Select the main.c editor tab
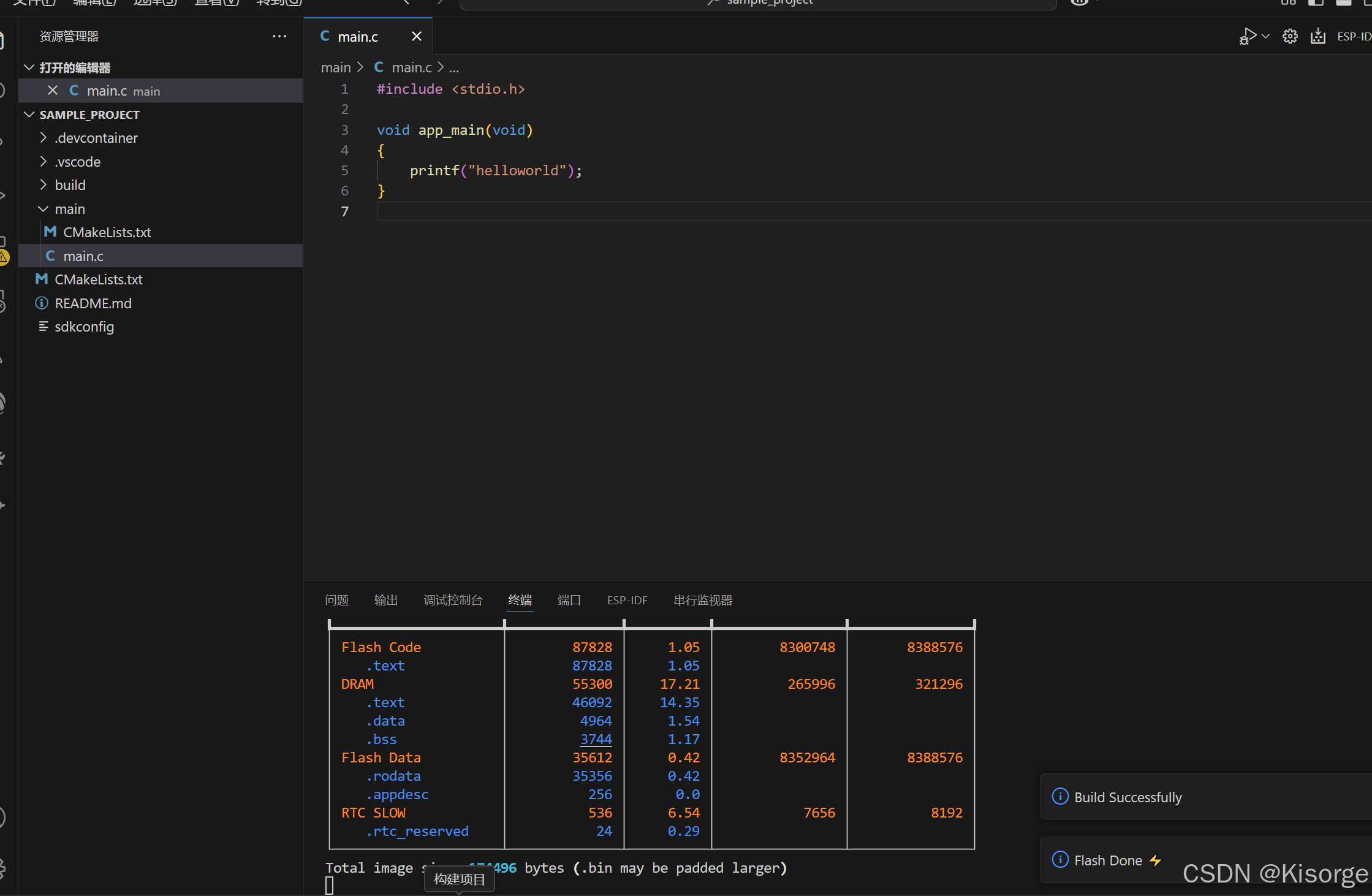This screenshot has width=1372, height=896. 368,37
